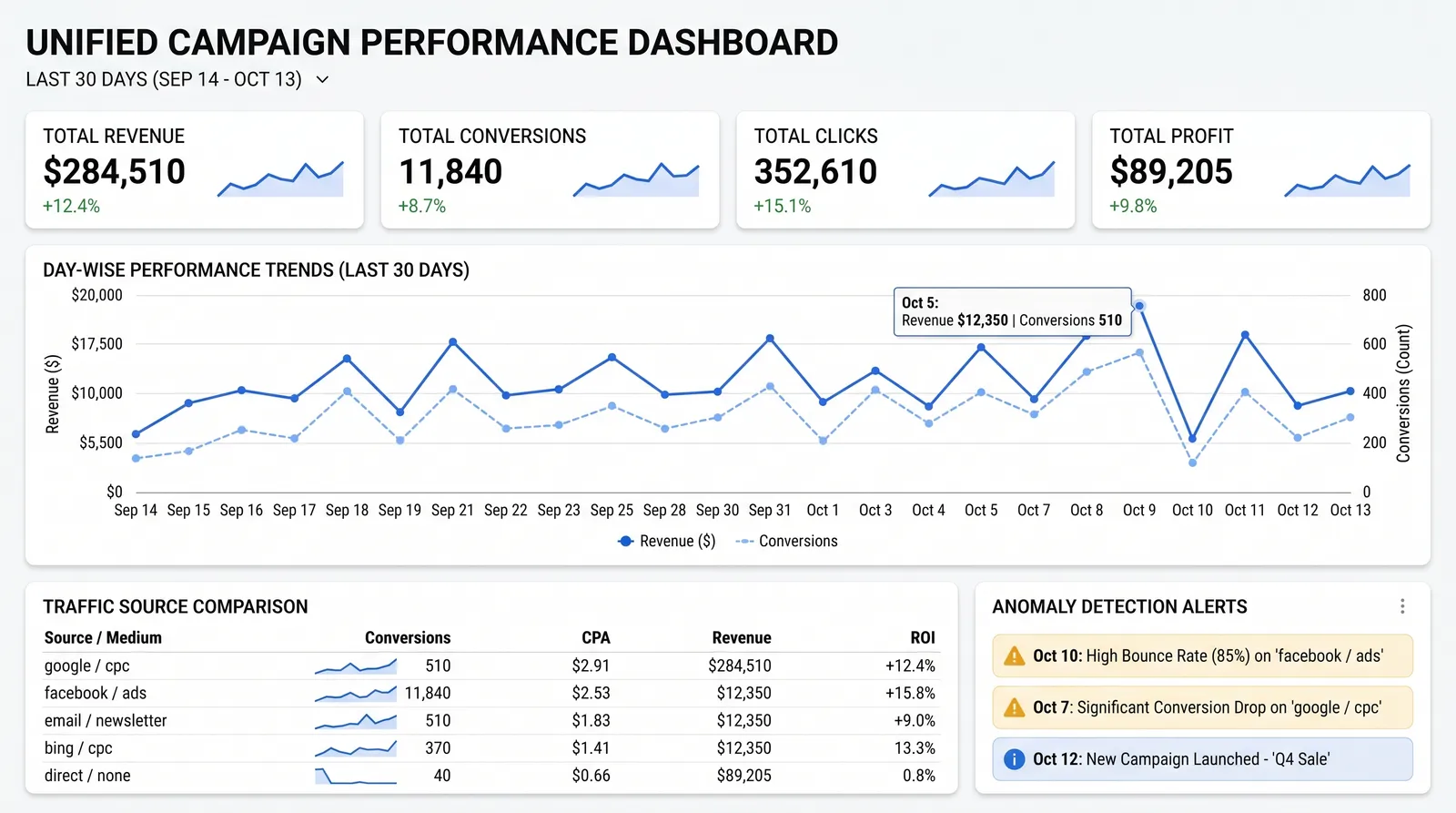Click the info icon on the Oct 12 alert
The height and width of the screenshot is (813, 1456).
pos(1014,759)
